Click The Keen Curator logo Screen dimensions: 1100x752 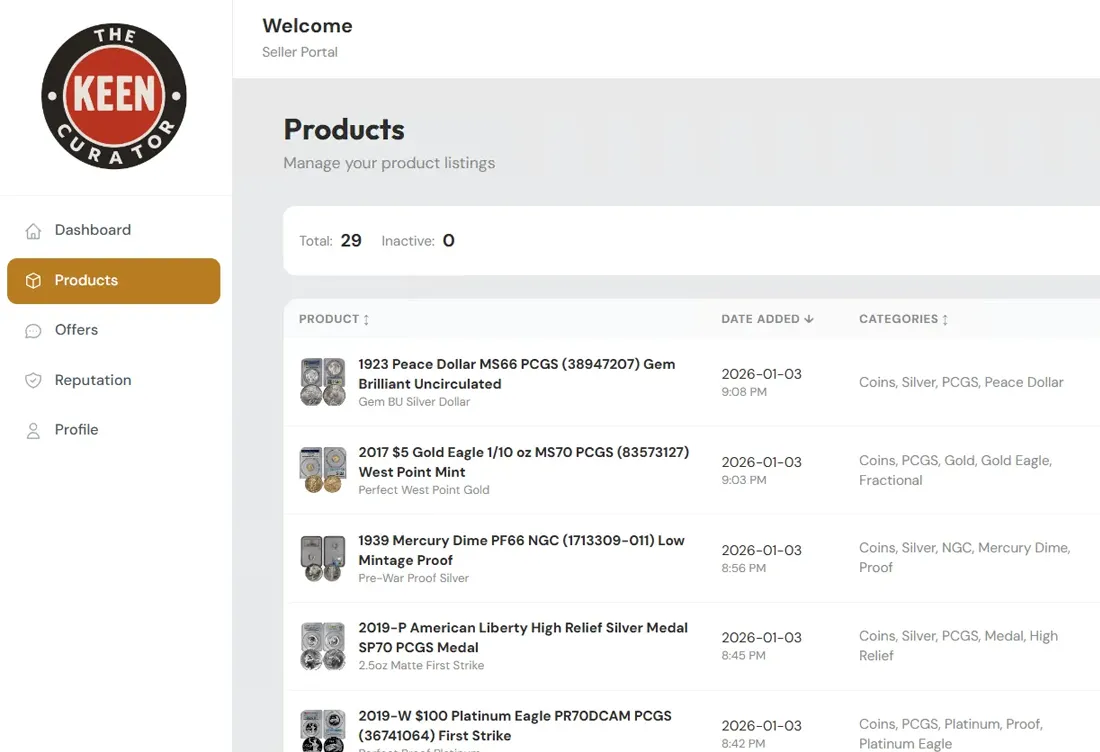[114, 96]
